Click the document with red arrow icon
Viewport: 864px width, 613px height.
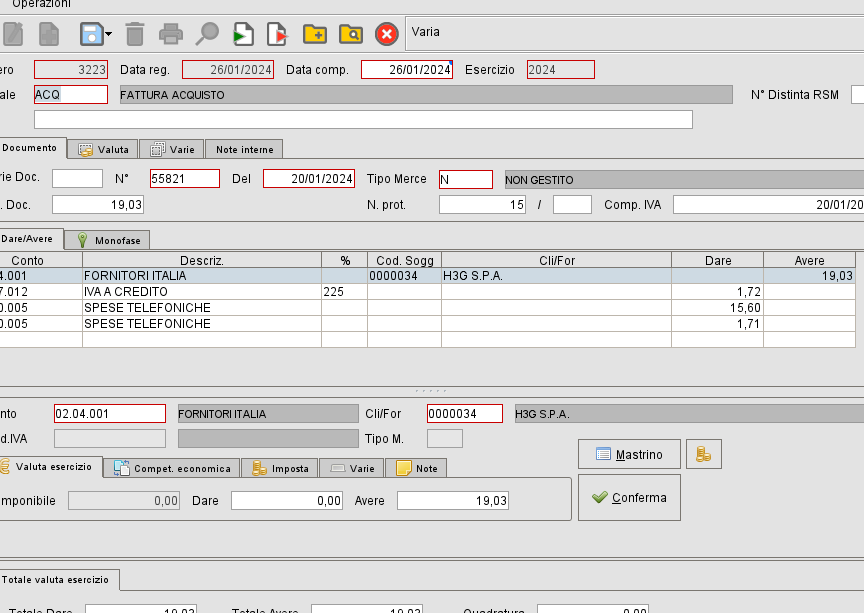pos(277,34)
